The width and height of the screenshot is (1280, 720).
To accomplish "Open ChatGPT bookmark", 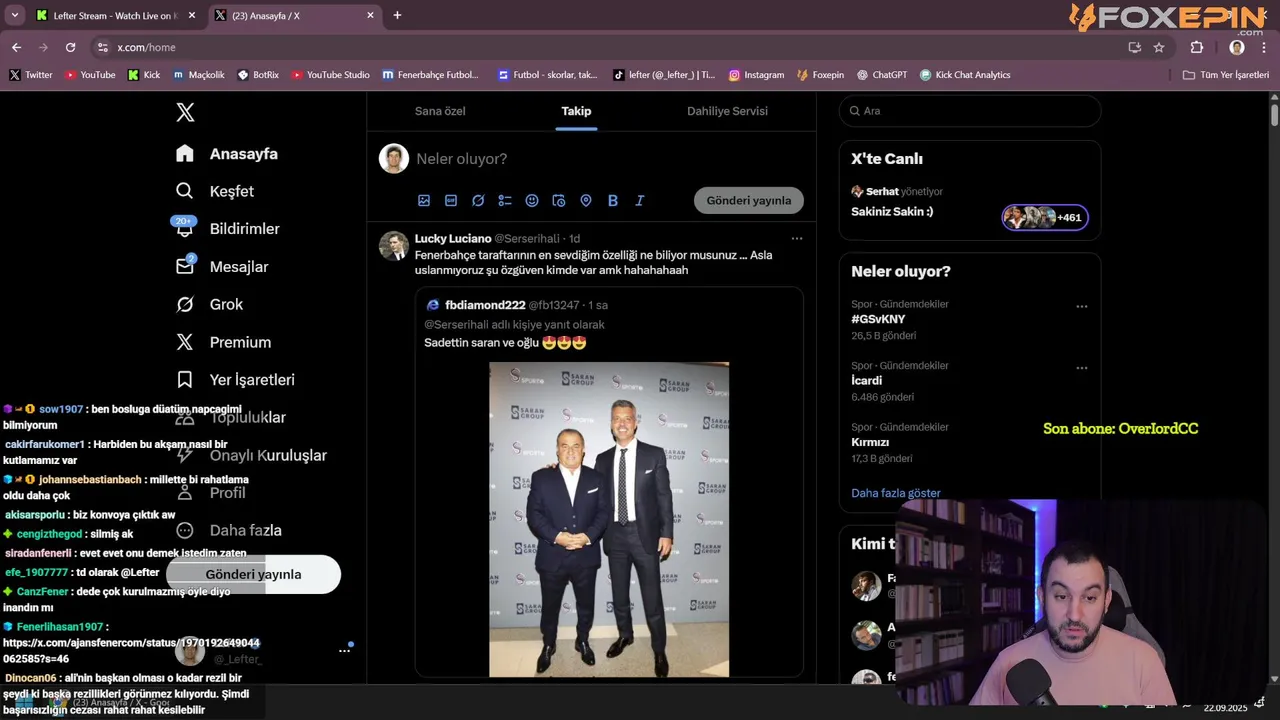I will click(x=881, y=75).
